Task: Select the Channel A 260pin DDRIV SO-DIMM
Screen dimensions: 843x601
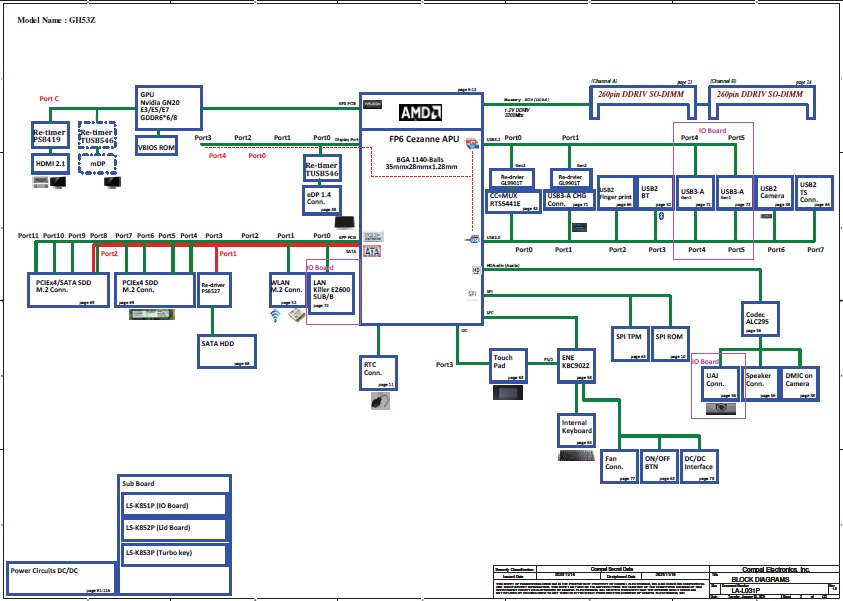Action: (x=643, y=102)
